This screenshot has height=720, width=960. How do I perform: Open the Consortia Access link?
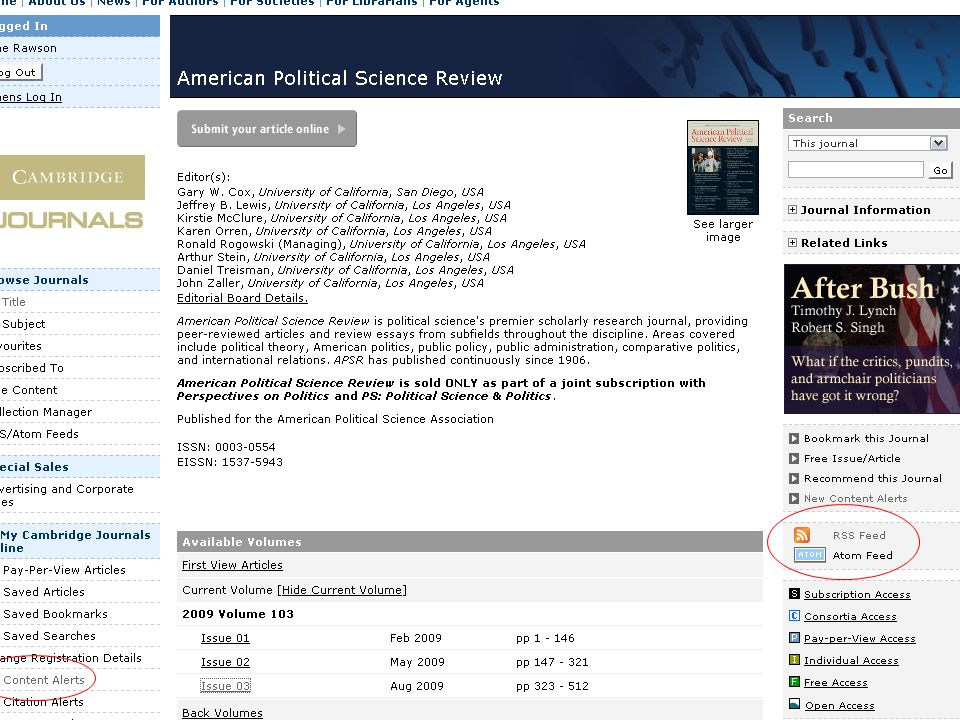pyautogui.click(x=850, y=616)
